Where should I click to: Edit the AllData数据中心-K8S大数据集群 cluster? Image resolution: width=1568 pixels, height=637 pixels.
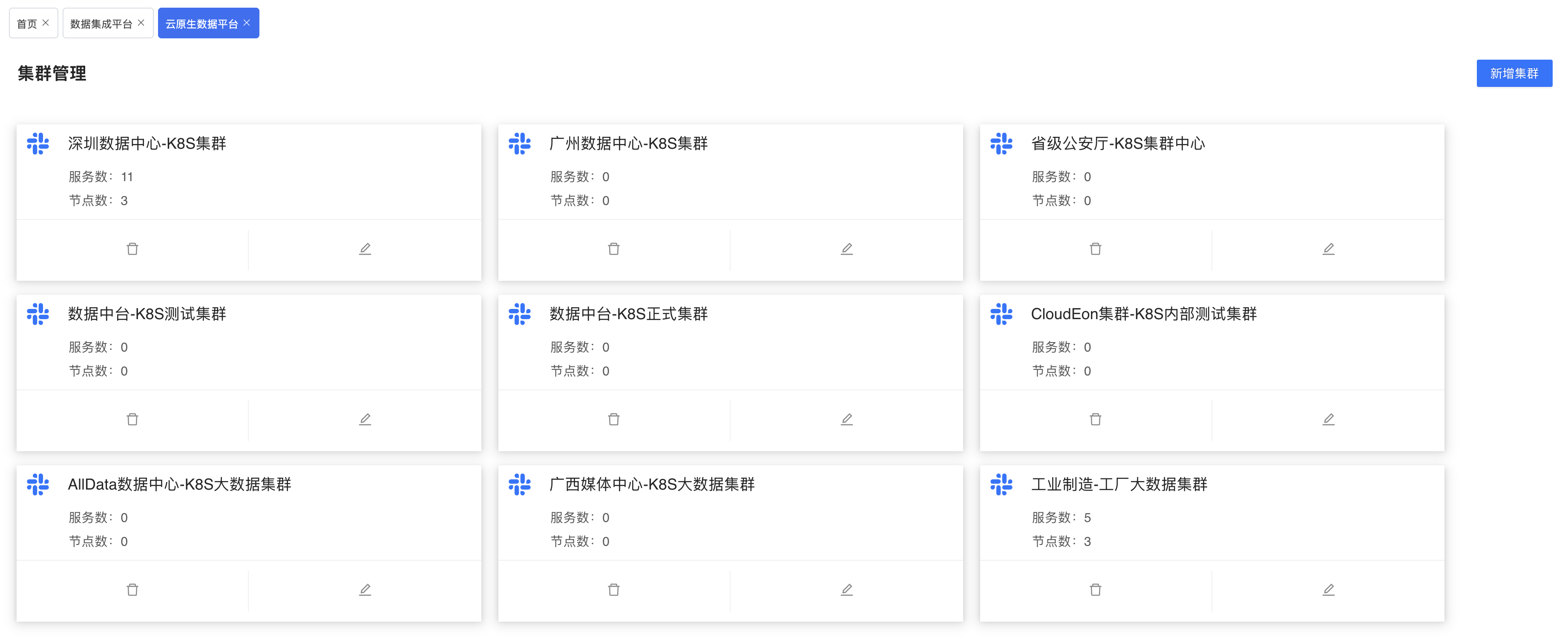coord(365,590)
